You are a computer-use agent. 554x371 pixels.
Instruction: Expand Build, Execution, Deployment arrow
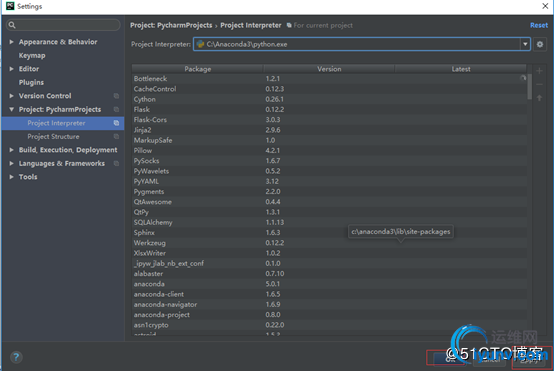point(11,150)
